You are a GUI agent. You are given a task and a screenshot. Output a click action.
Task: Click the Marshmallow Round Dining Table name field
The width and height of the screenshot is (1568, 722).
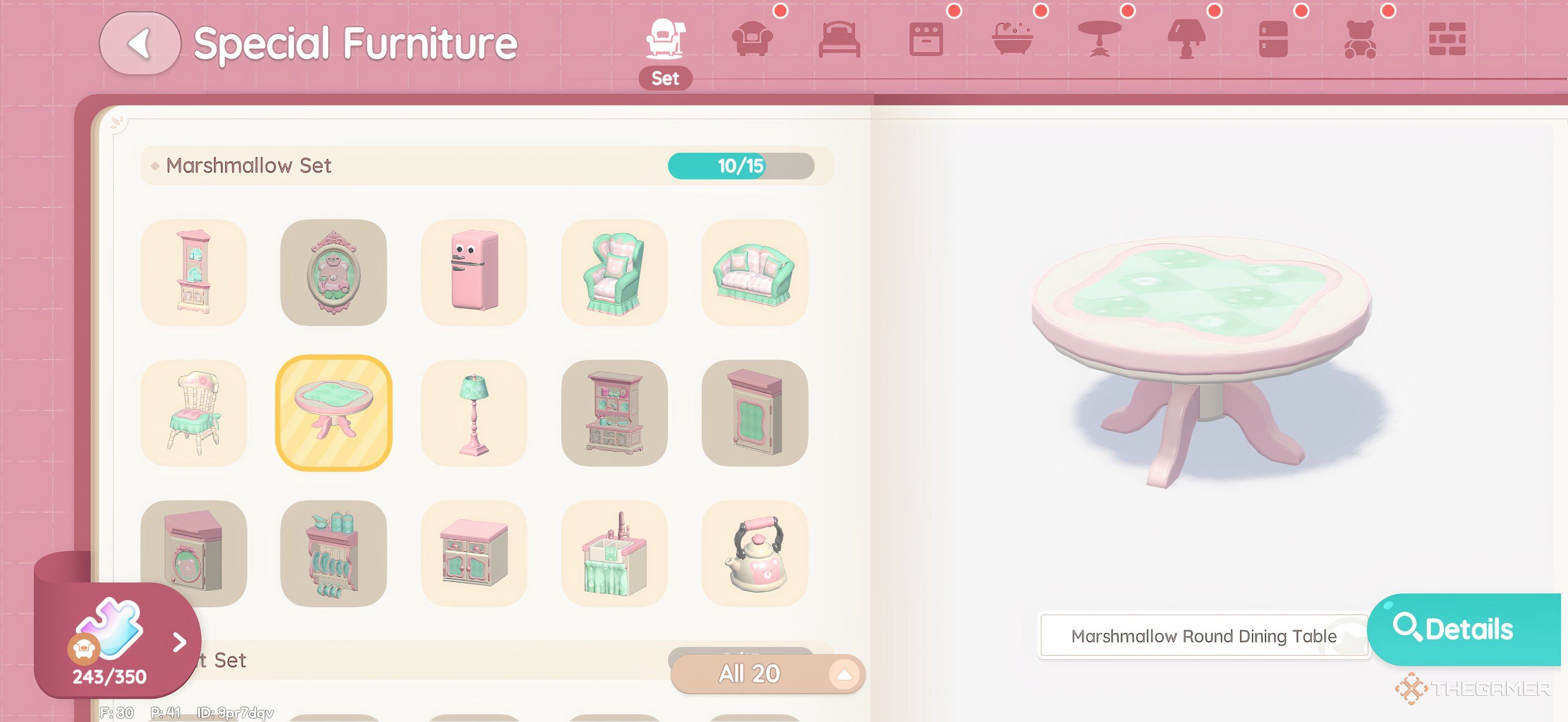tap(1204, 636)
